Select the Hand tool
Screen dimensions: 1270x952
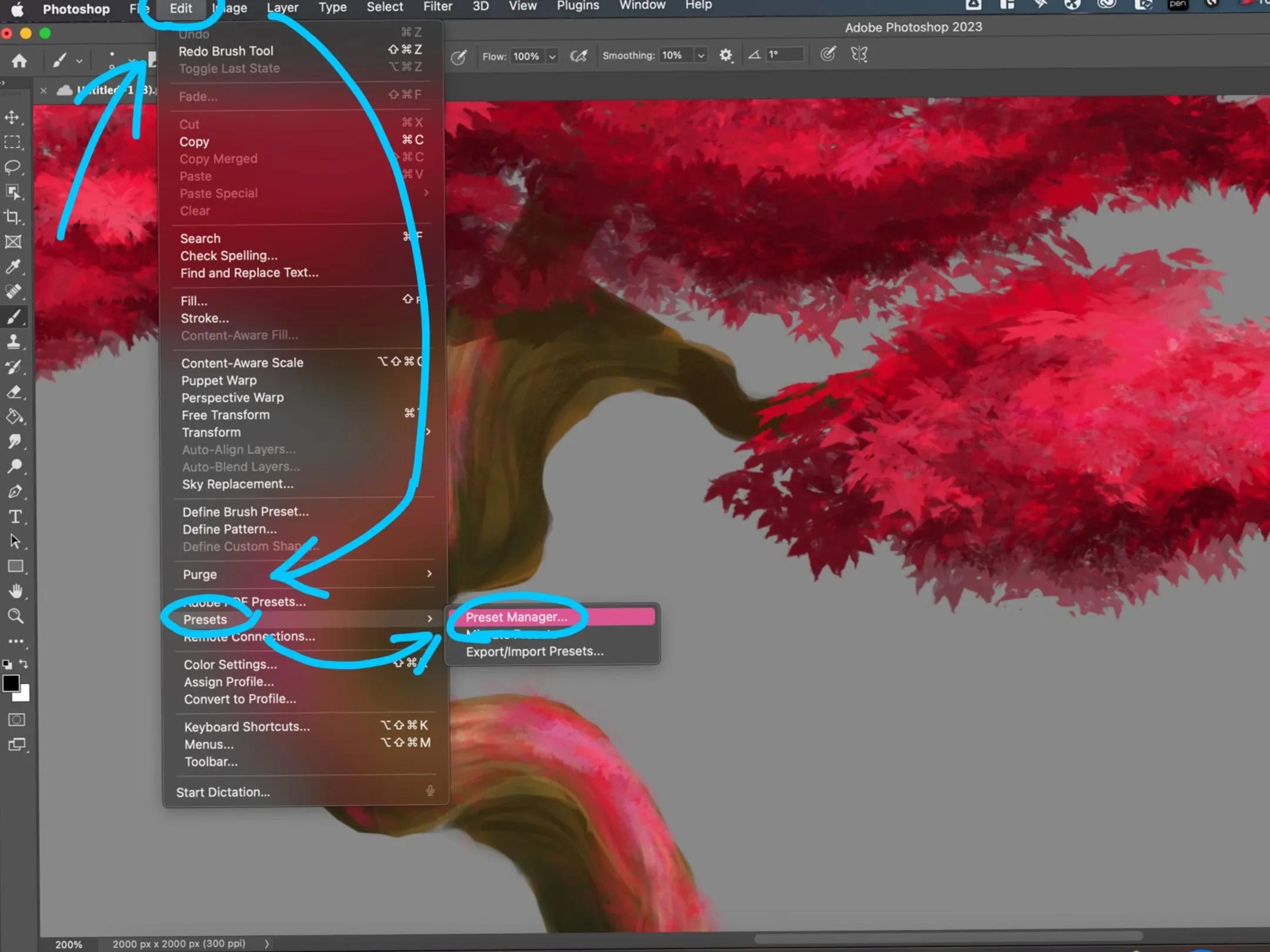coord(16,591)
